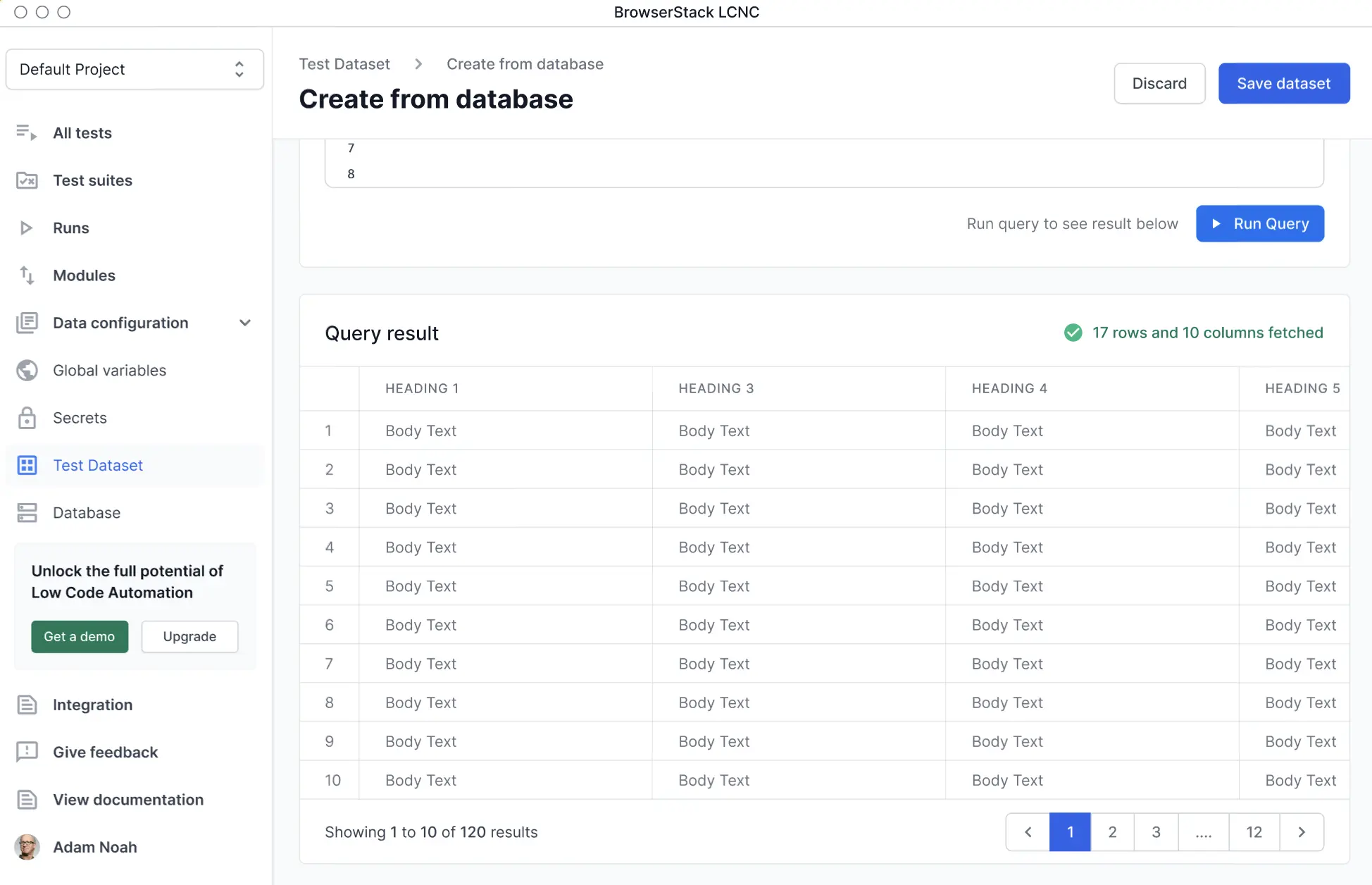This screenshot has width=1372, height=885.
Task: Click the Modules arrows icon
Action: (x=27, y=276)
